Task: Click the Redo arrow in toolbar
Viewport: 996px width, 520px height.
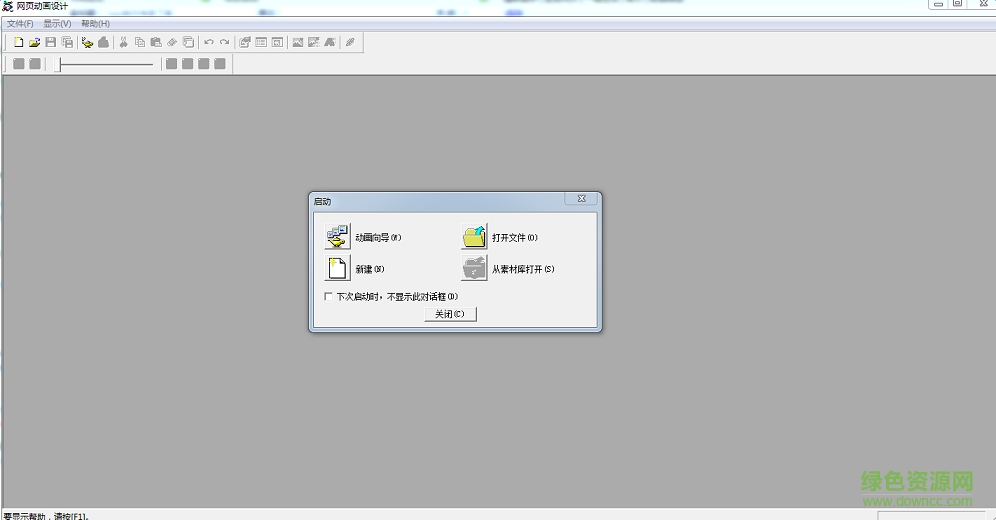Action: coord(225,42)
